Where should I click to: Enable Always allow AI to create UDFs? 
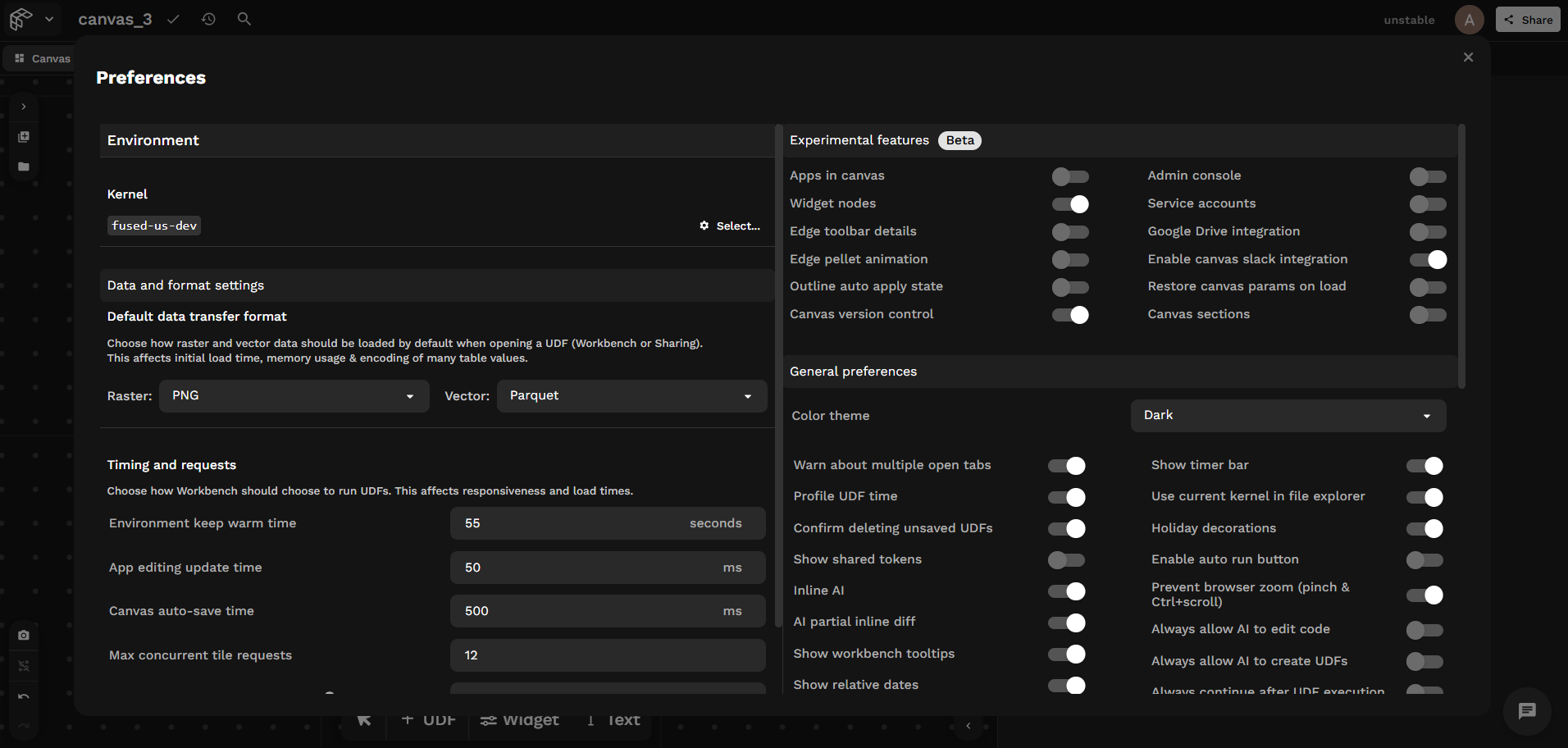tap(1424, 661)
